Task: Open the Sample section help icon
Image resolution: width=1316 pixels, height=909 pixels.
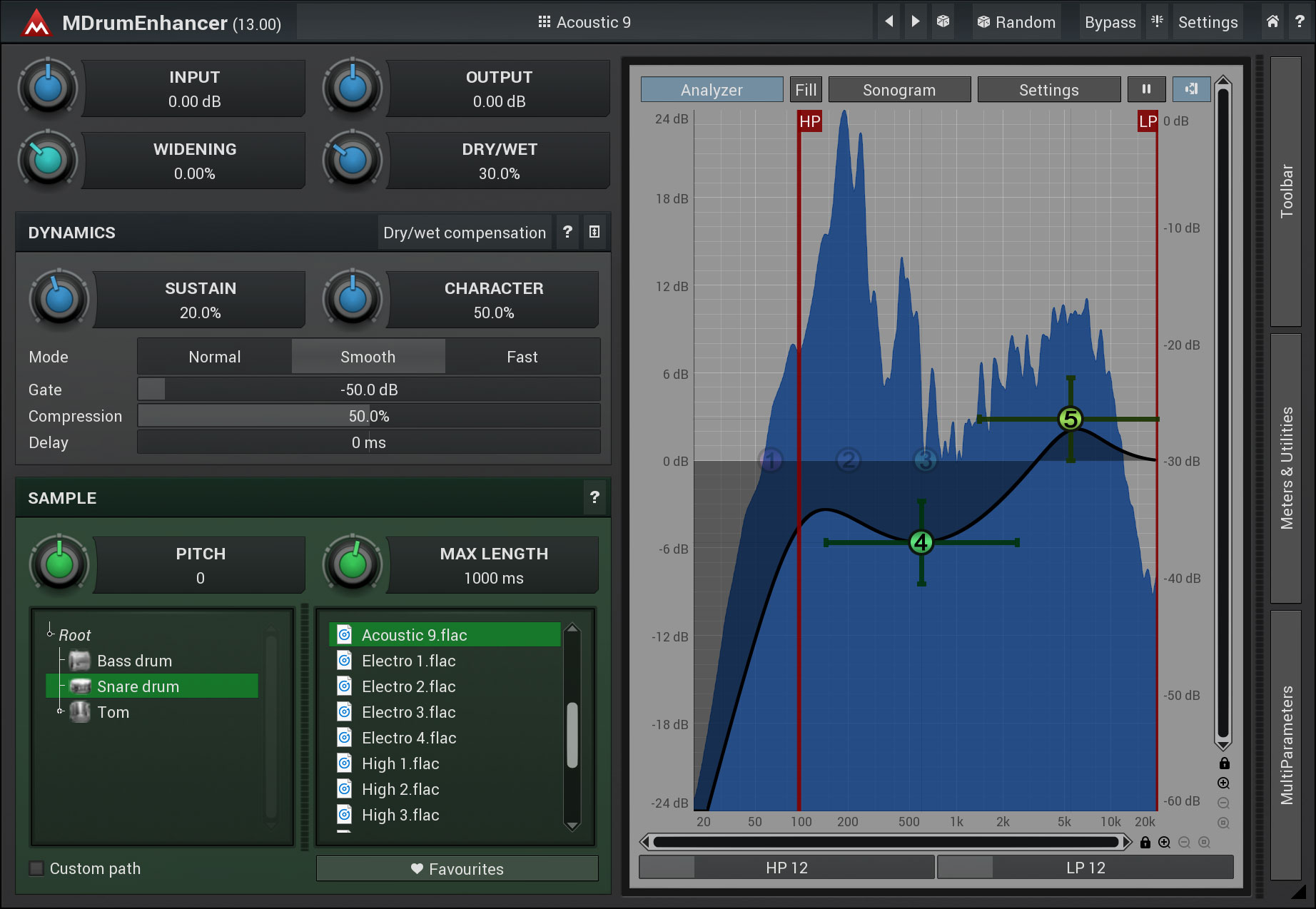Action: 594,497
